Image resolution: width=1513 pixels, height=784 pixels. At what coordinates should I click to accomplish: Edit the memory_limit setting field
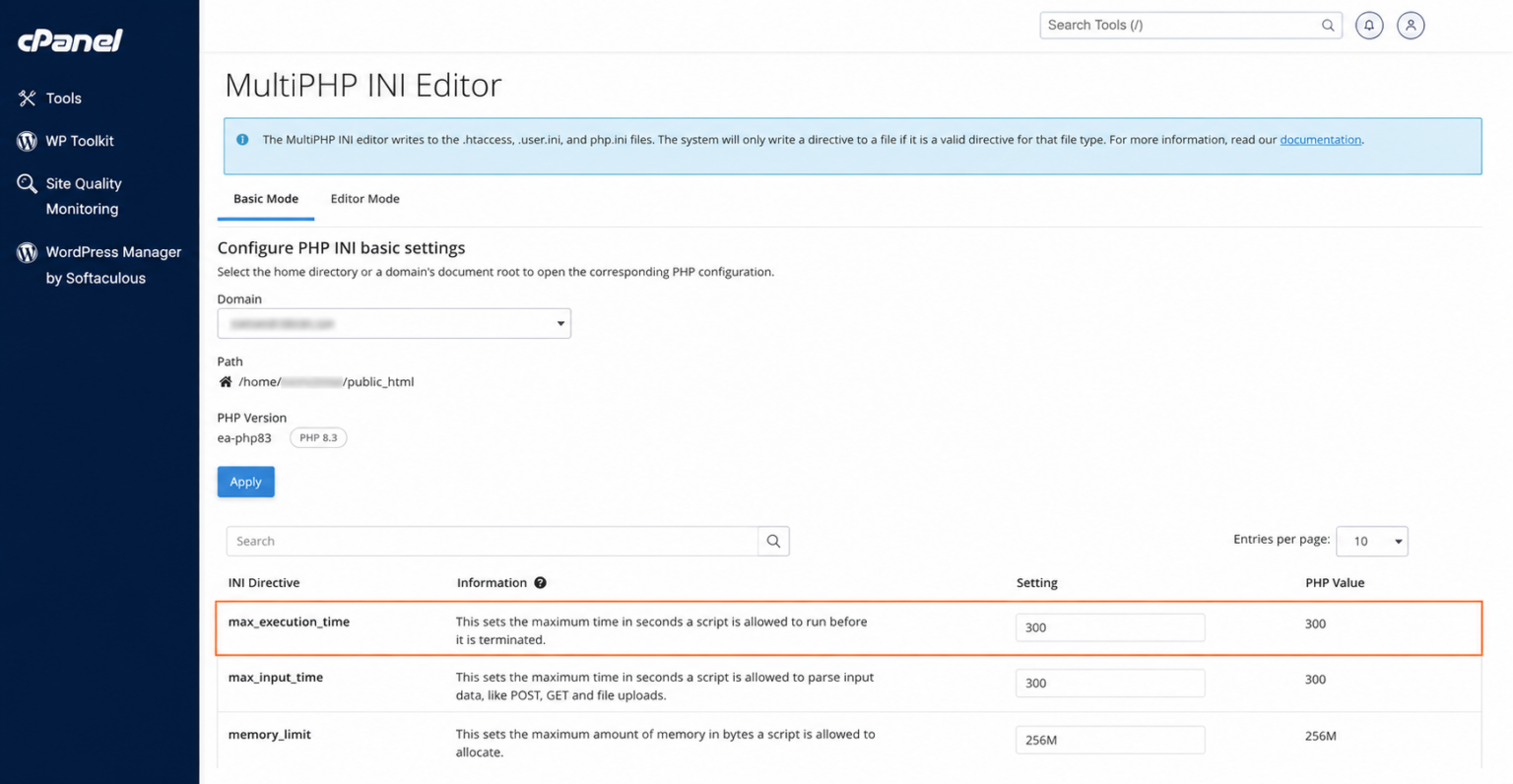1110,740
